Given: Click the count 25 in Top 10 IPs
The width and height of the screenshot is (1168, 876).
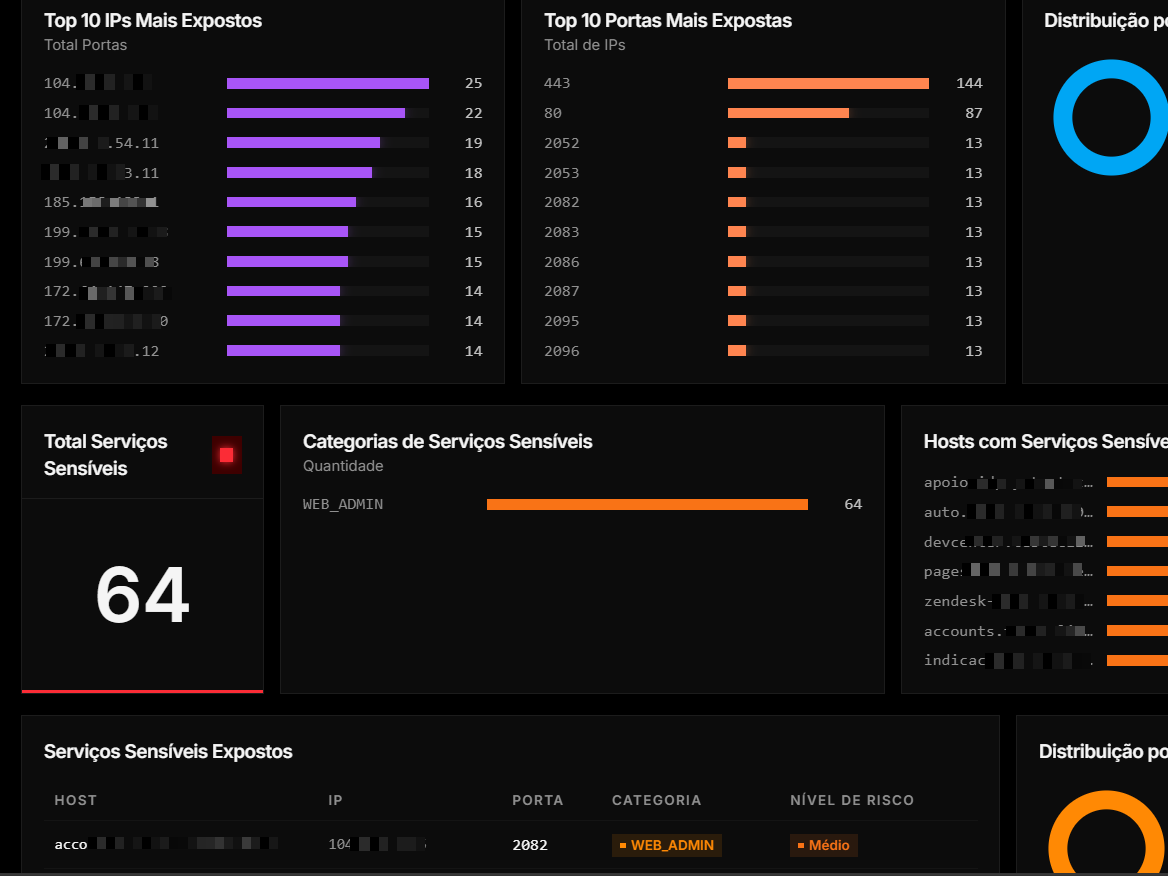Looking at the screenshot, I should 474,83.
